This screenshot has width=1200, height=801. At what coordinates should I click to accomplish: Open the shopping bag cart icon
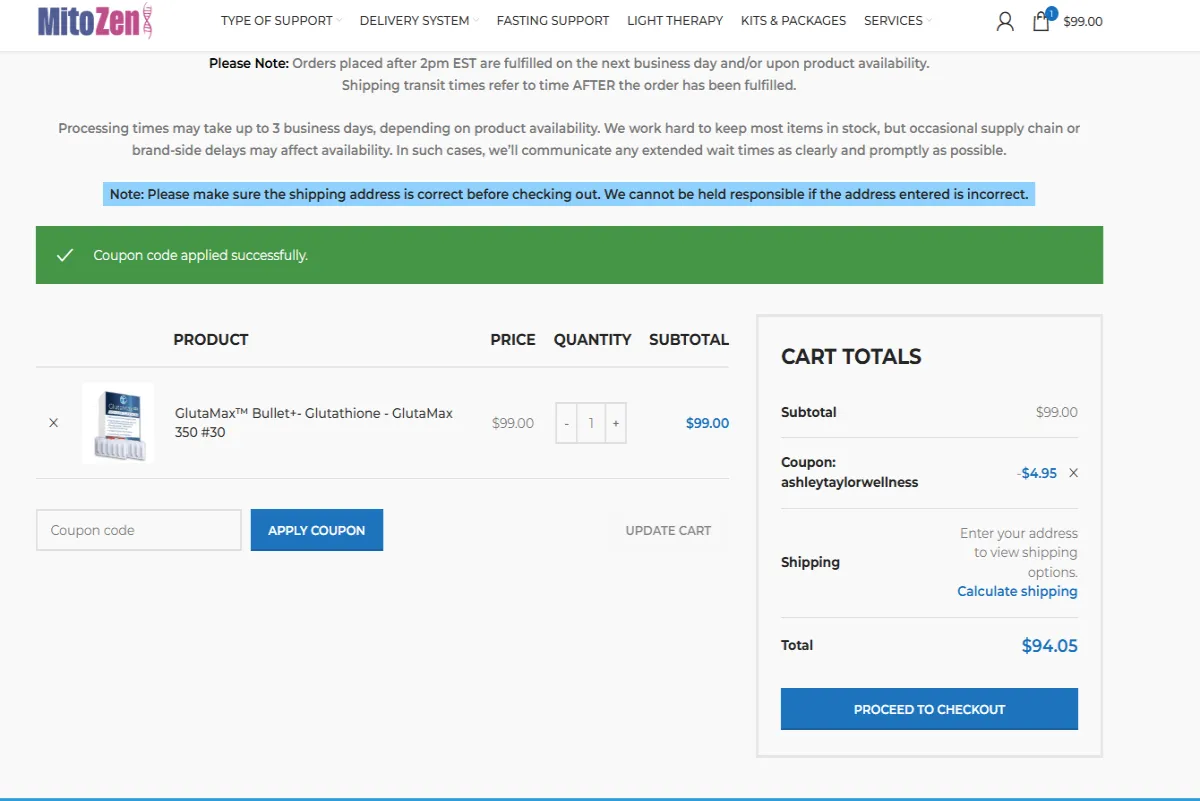click(x=1040, y=20)
